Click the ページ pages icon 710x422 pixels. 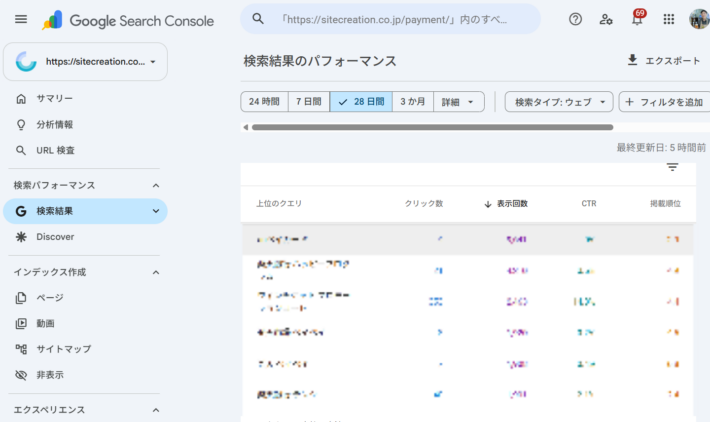pos(21,297)
